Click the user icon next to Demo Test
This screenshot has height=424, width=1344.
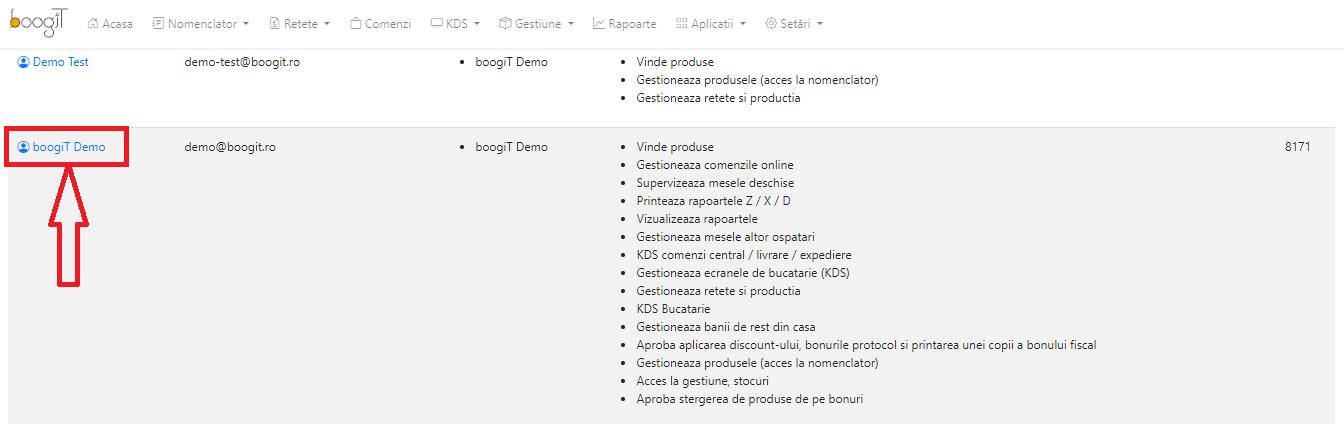pos(24,62)
